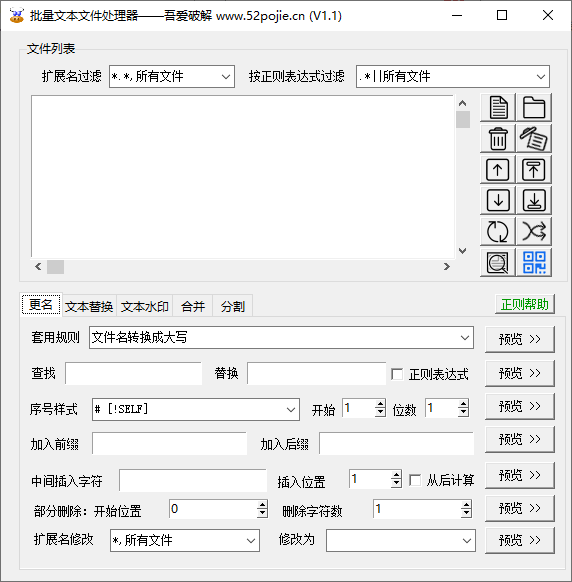Enable the 正则表达式 checkbox
Viewport: 572px width, 582px height.
[x=397, y=374]
